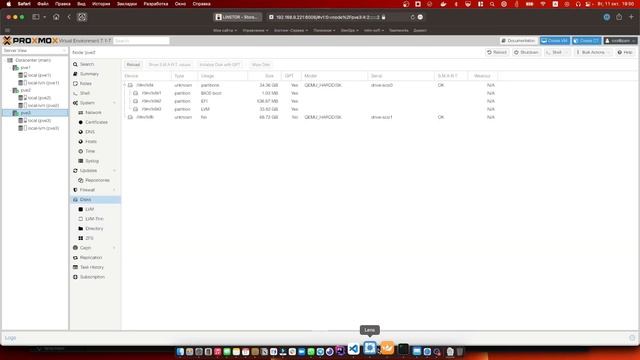Open the root@pam user menu
This screenshot has width=640, height=360.
point(620,41)
